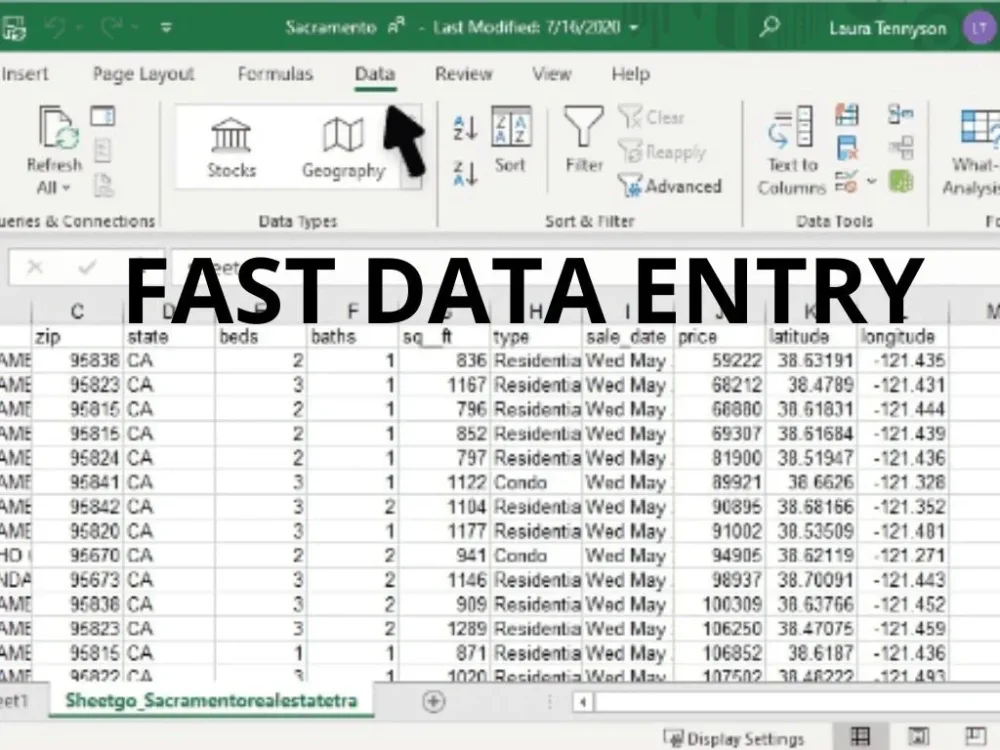Select cell with price 89921
The width and height of the screenshot is (1000, 750).
pyautogui.click(x=719, y=482)
